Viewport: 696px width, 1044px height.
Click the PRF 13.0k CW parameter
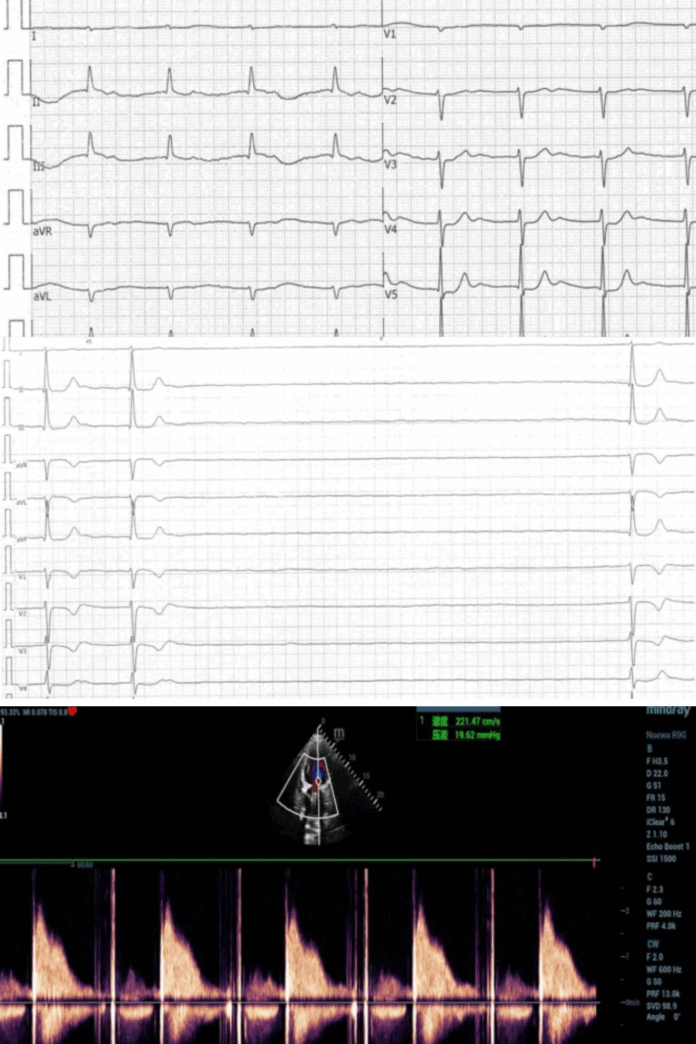tap(663, 993)
